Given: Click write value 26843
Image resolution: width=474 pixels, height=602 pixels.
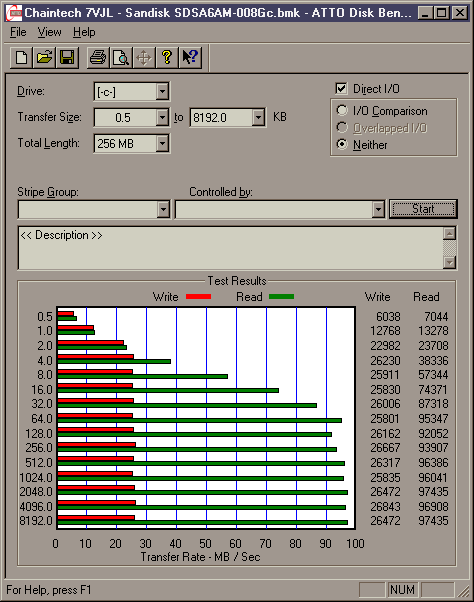Looking at the screenshot, I should tap(385, 507).
